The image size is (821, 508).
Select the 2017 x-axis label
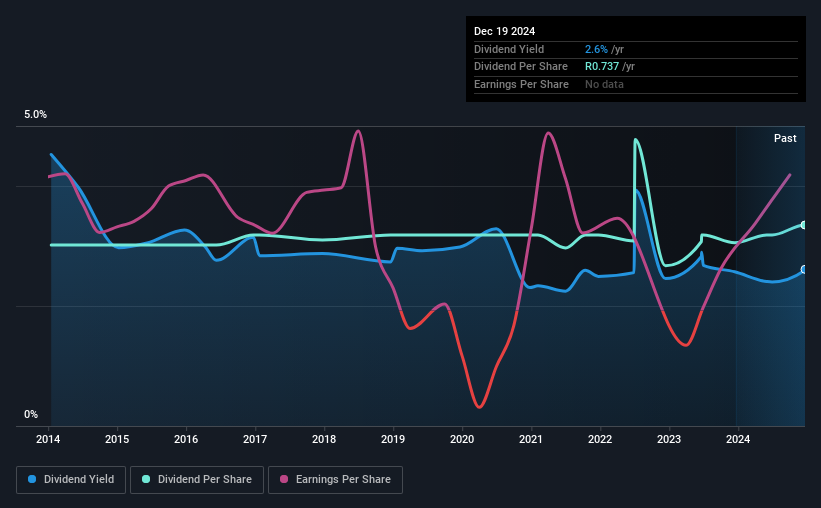click(255, 439)
